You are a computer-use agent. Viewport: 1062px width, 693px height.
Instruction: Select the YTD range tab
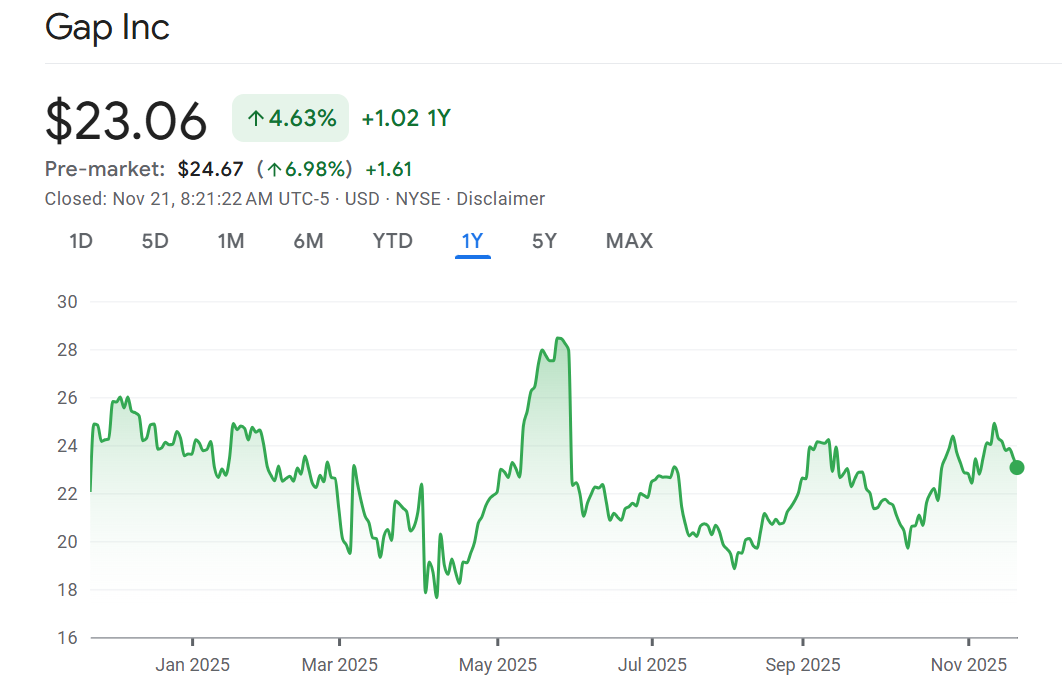click(x=392, y=241)
